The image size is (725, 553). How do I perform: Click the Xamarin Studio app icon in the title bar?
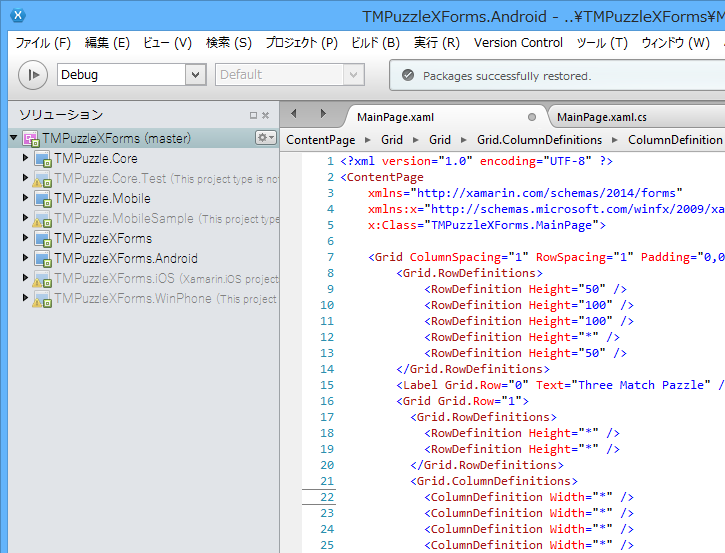(18, 16)
